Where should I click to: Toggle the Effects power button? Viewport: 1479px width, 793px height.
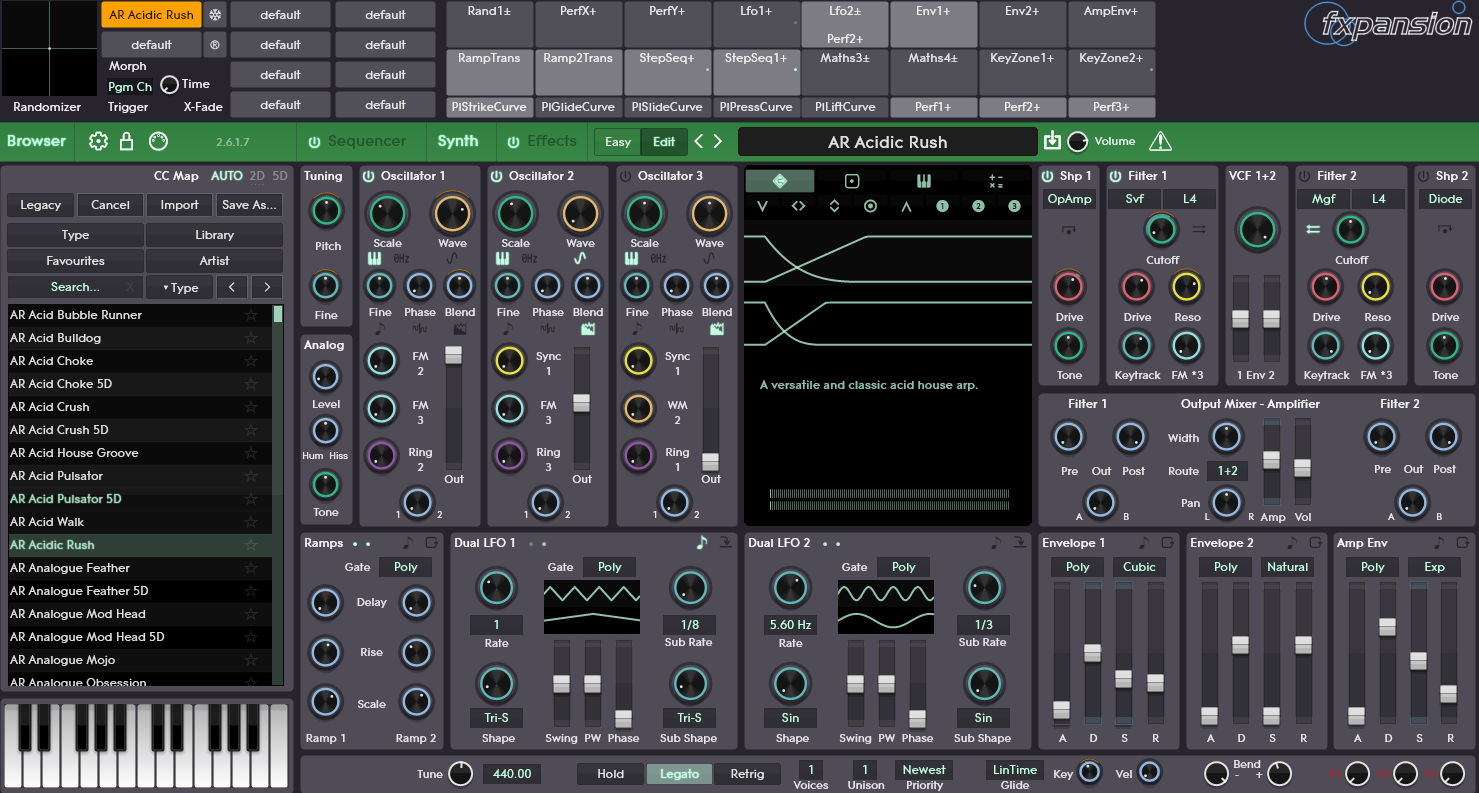pyautogui.click(x=514, y=142)
